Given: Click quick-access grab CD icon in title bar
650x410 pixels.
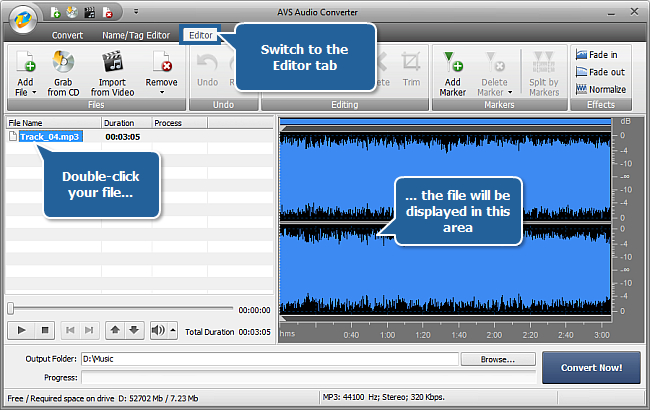Looking at the screenshot, I should coord(72,12).
